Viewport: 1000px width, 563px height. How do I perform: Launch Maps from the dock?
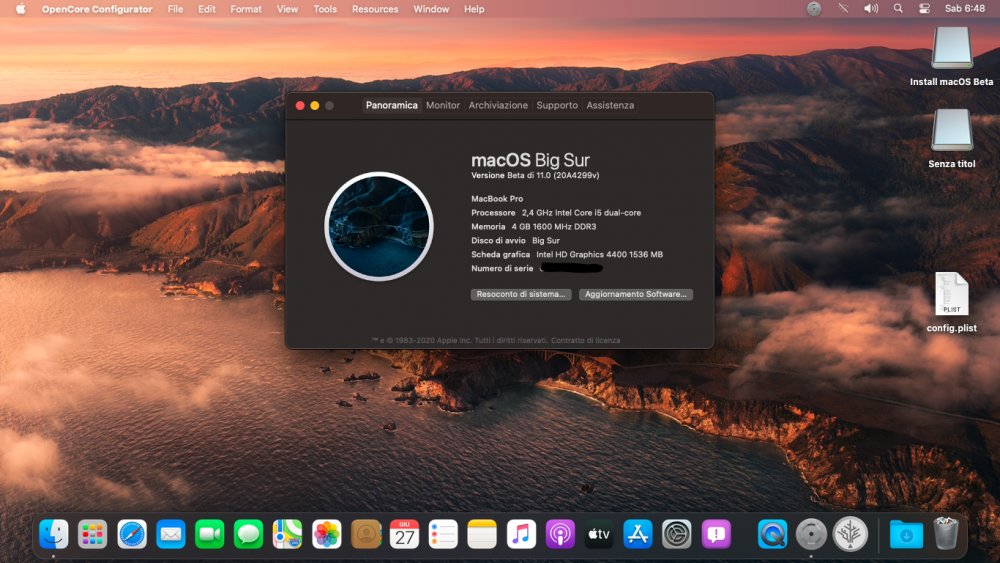tap(288, 534)
